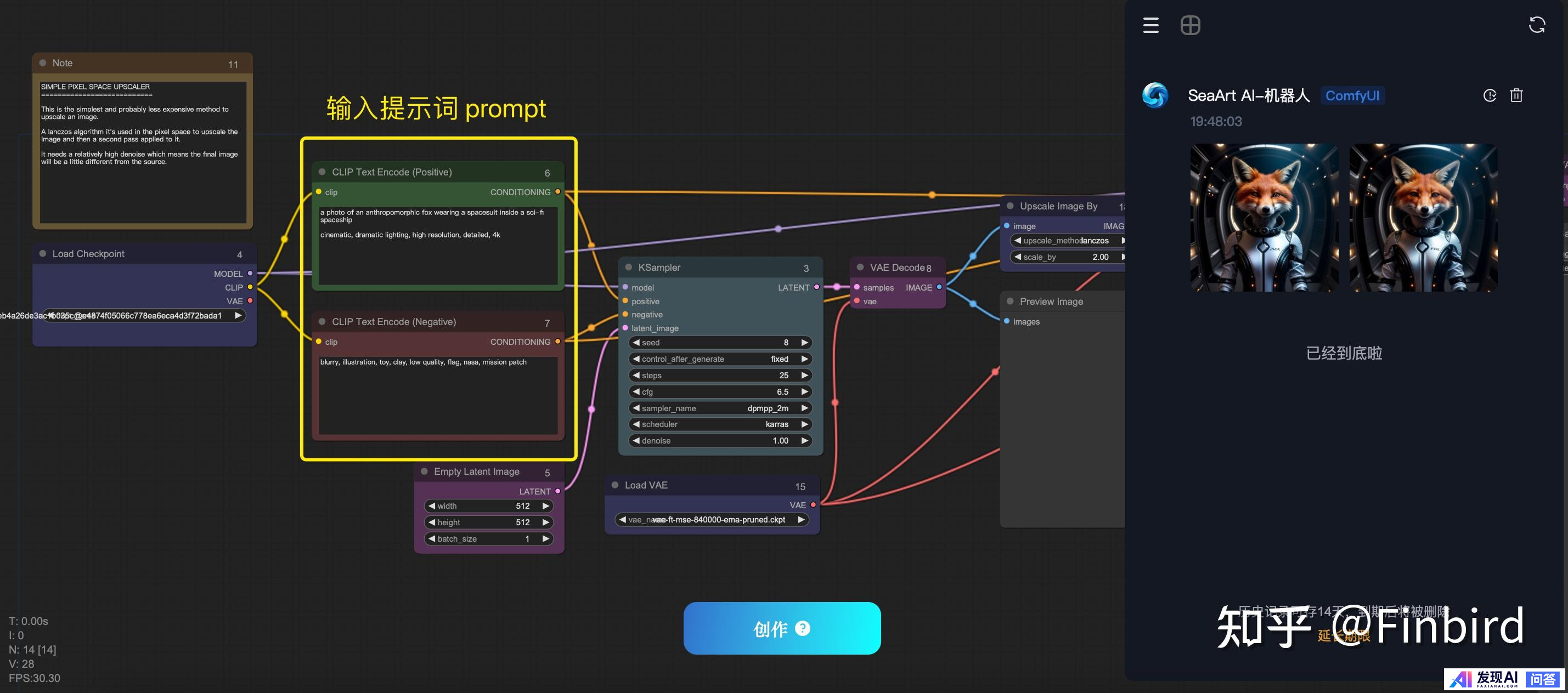Click the SeaArt AI robot avatar
1568x693 pixels.
[x=1155, y=95]
